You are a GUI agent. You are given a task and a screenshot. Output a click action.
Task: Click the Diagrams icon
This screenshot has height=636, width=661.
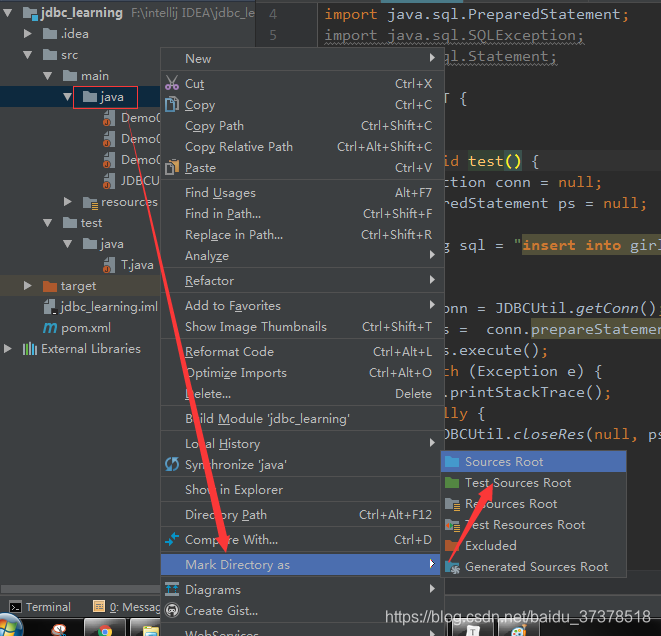tap(172, 589)
